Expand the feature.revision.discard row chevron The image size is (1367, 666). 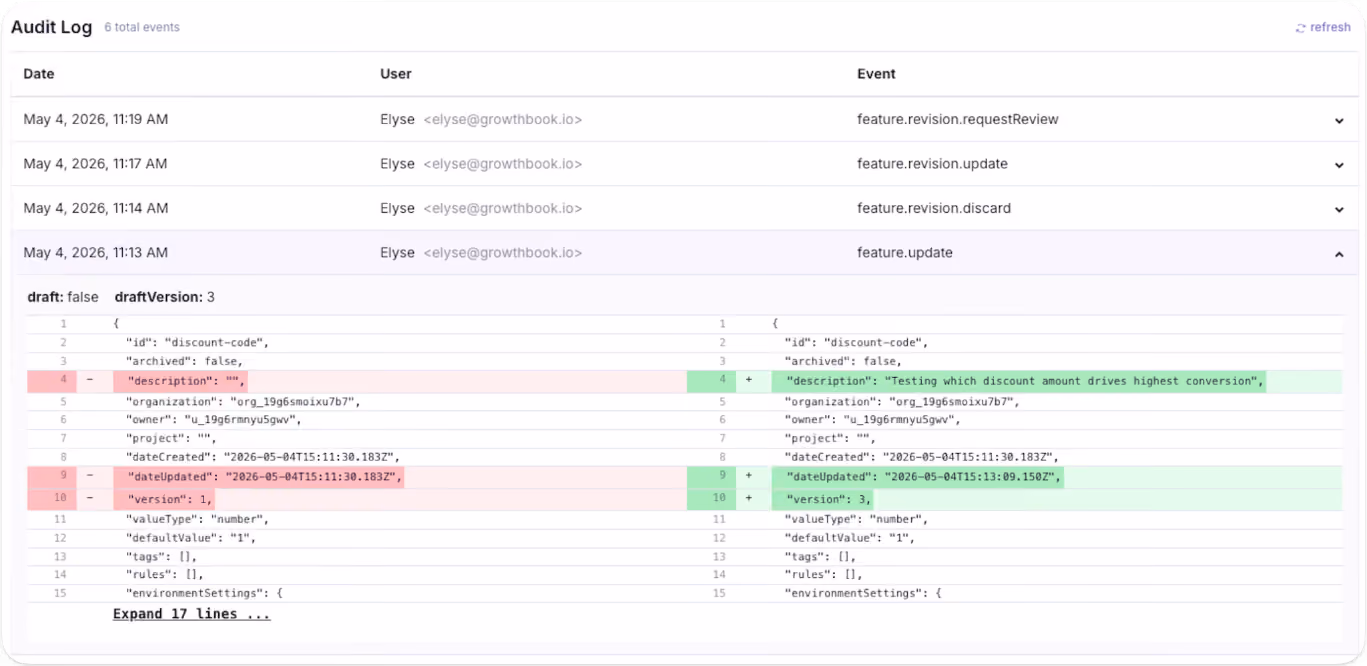pyautogui.click(x=1339, y=210)
